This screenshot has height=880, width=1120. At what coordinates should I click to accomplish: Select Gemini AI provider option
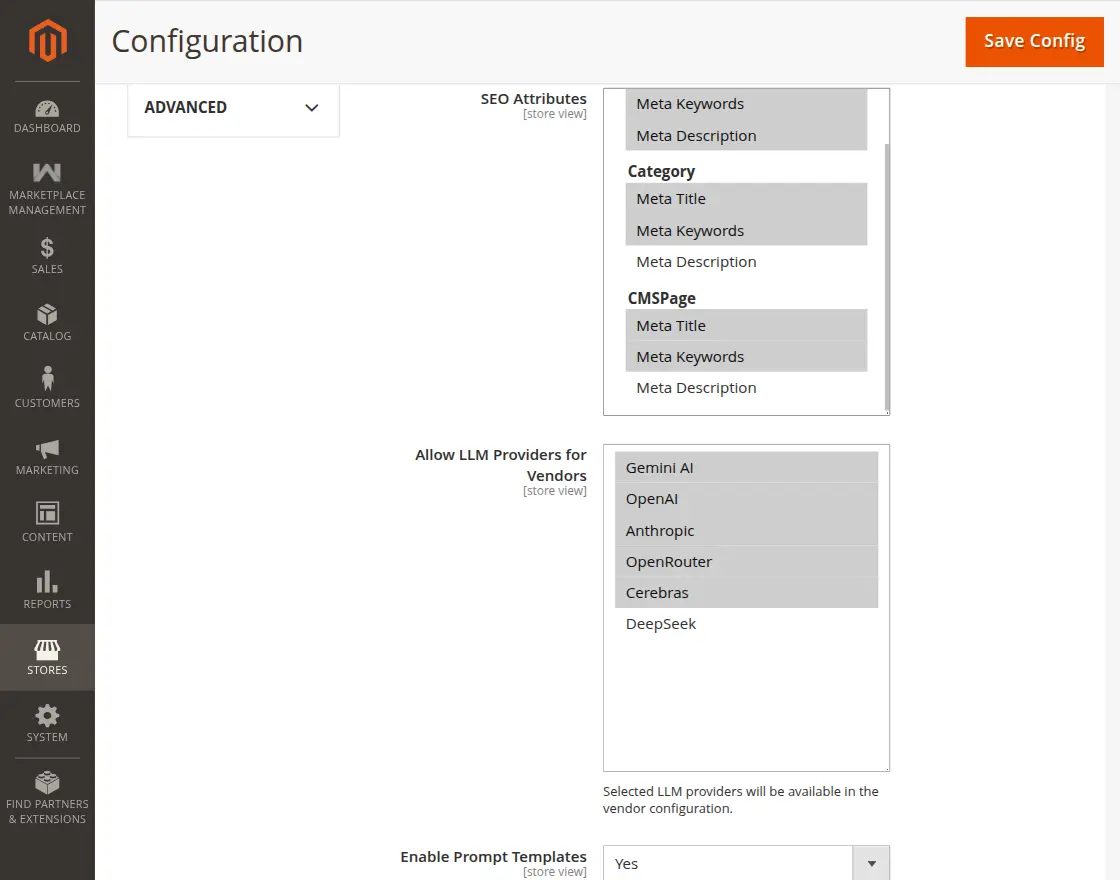tap(746, 468)
